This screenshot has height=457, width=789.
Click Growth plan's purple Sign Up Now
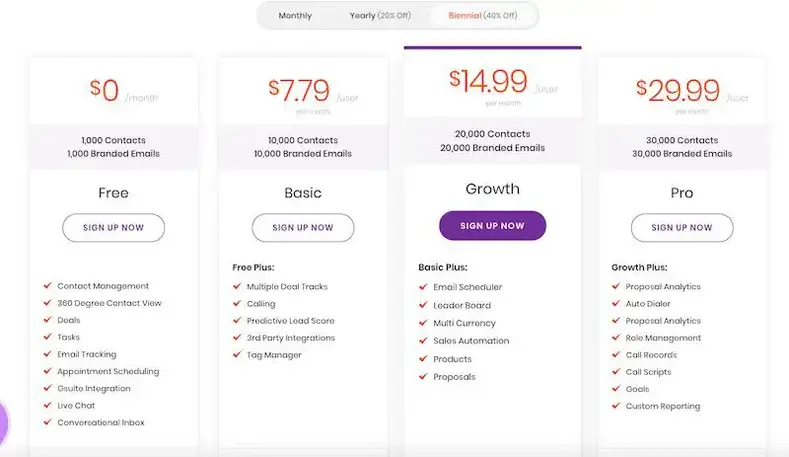click(x=492, y=225)
